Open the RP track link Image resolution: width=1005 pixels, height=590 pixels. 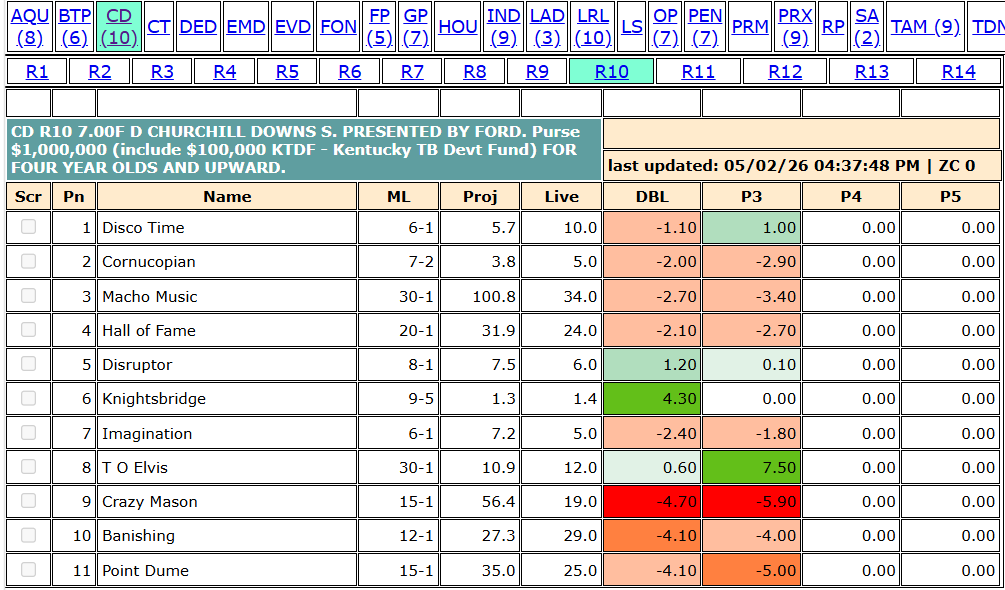[833, 26]
